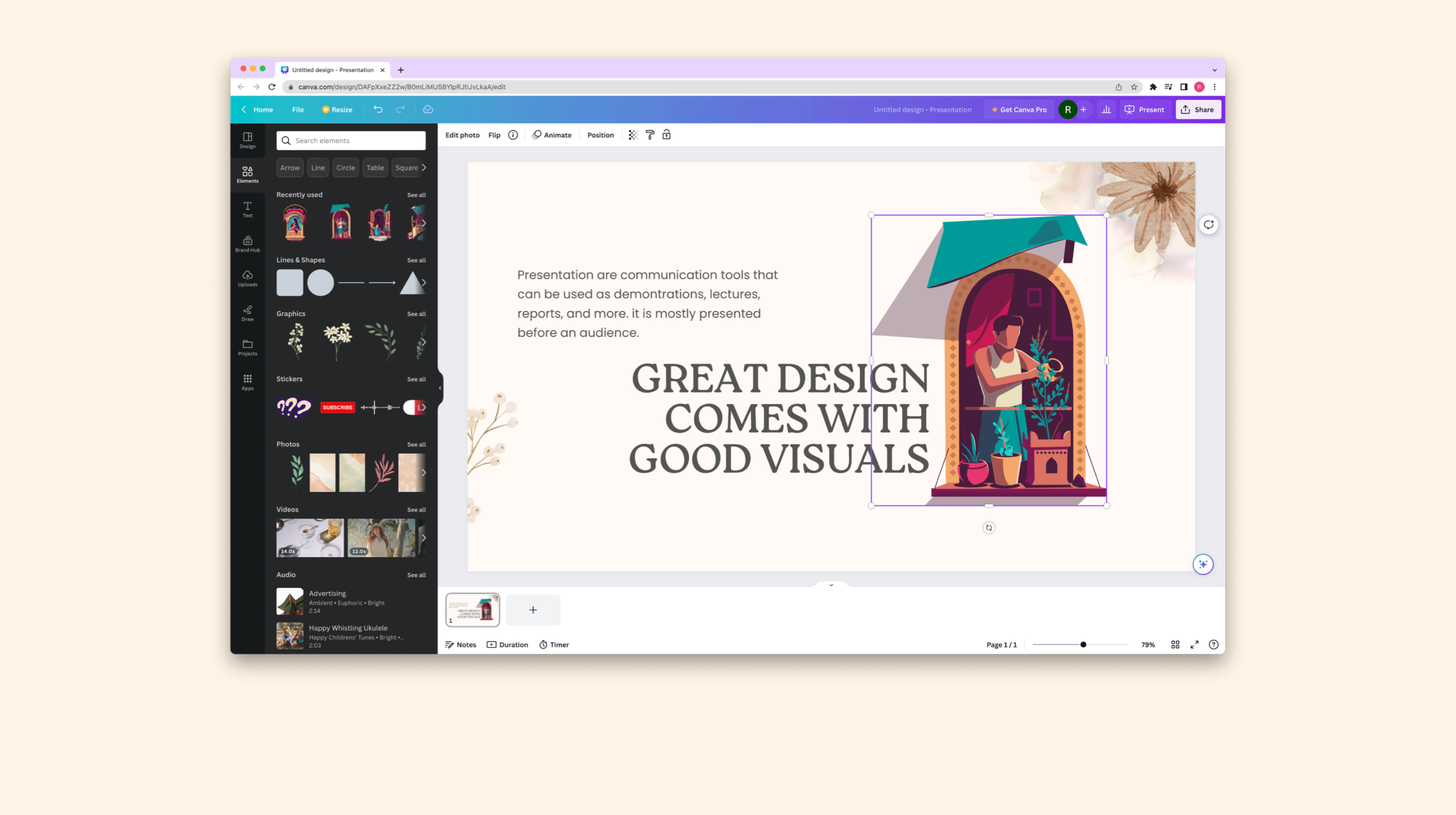Click the Share button
The width and height of the screenshot is (1456, 815).
(1198, 109)
